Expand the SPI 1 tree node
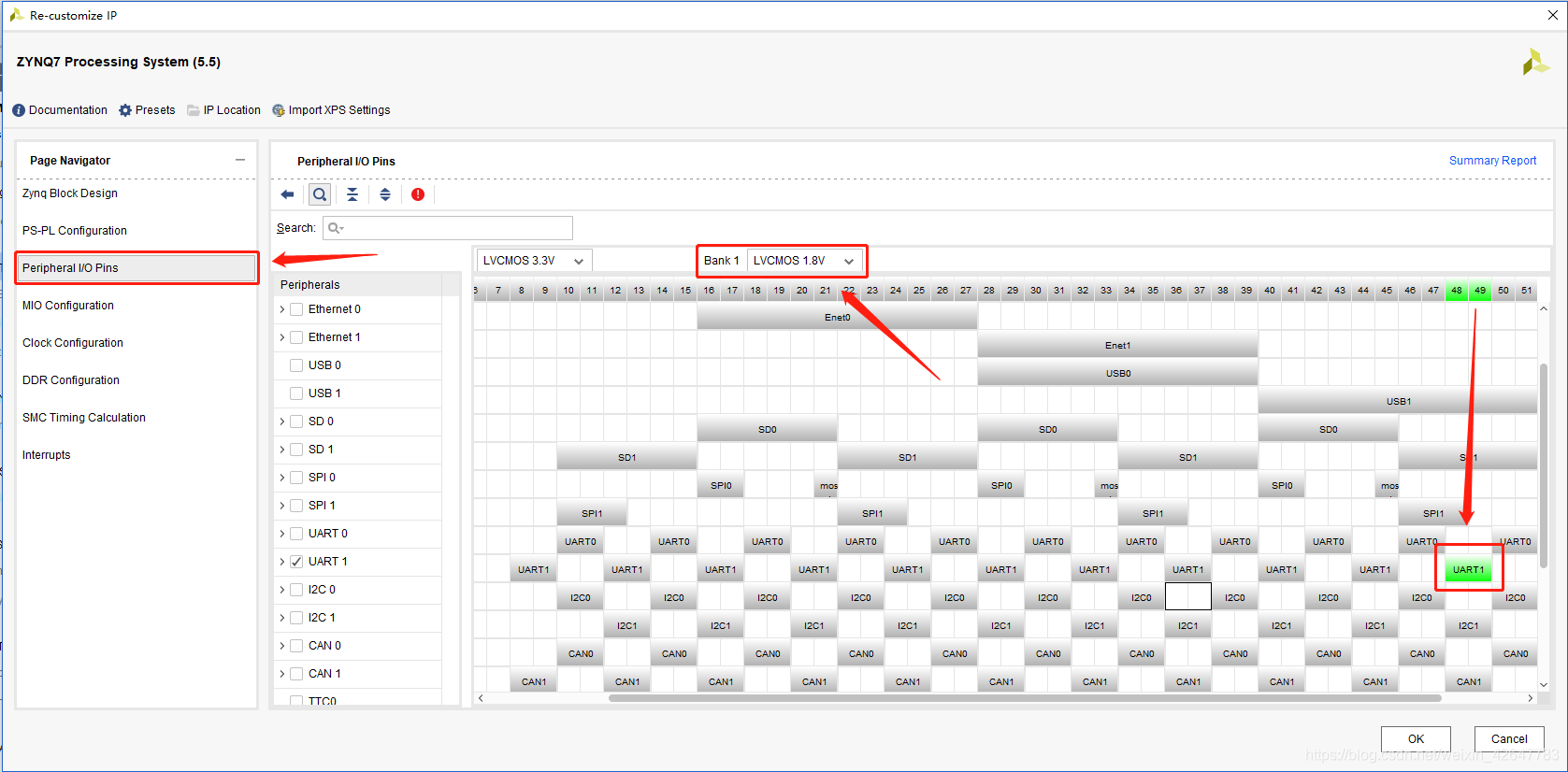 point(282,506)
